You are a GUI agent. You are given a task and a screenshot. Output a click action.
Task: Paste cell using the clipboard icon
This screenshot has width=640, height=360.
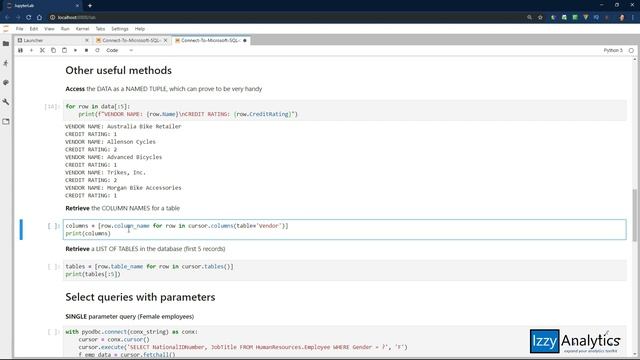pyautogui.click(x=64, y=50)
